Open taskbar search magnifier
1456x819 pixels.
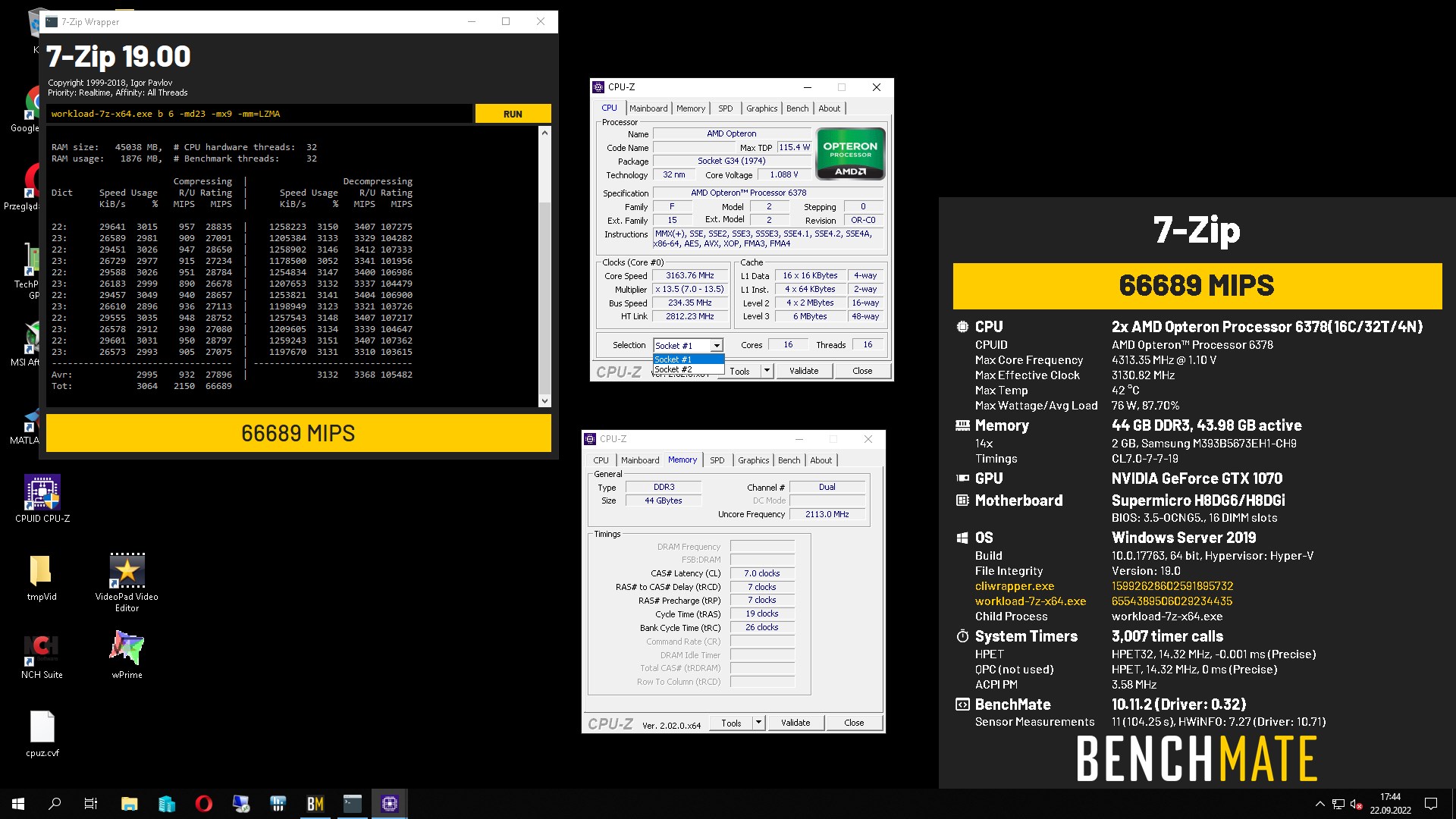pyautogui.click(x=55, y=804)
